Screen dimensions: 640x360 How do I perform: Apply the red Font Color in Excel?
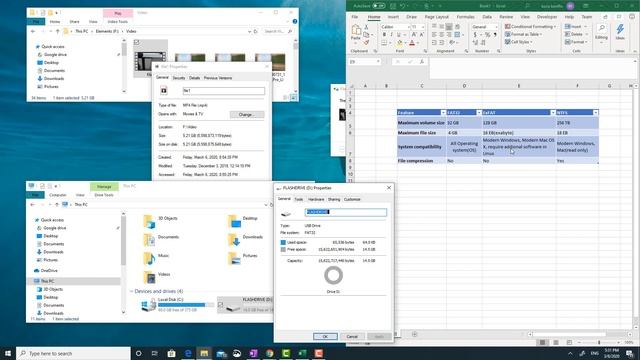412,42
